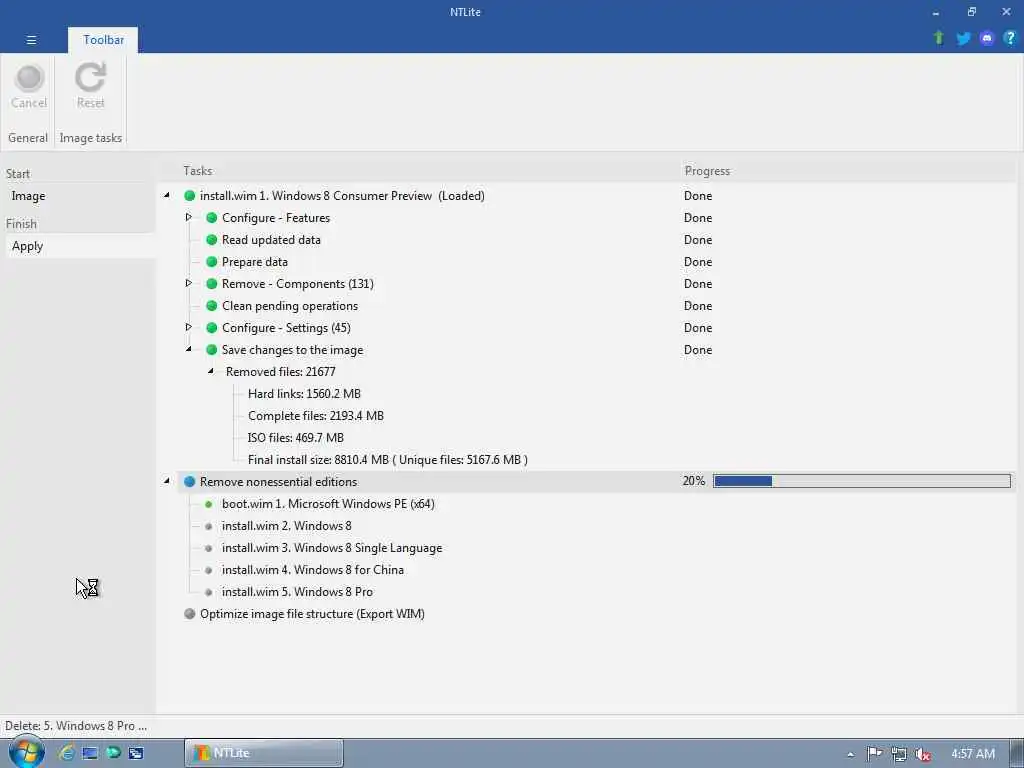This screenshot has height=768, width=1024.
Task: Select Optimize image file structure text
Action: [312, 614]
